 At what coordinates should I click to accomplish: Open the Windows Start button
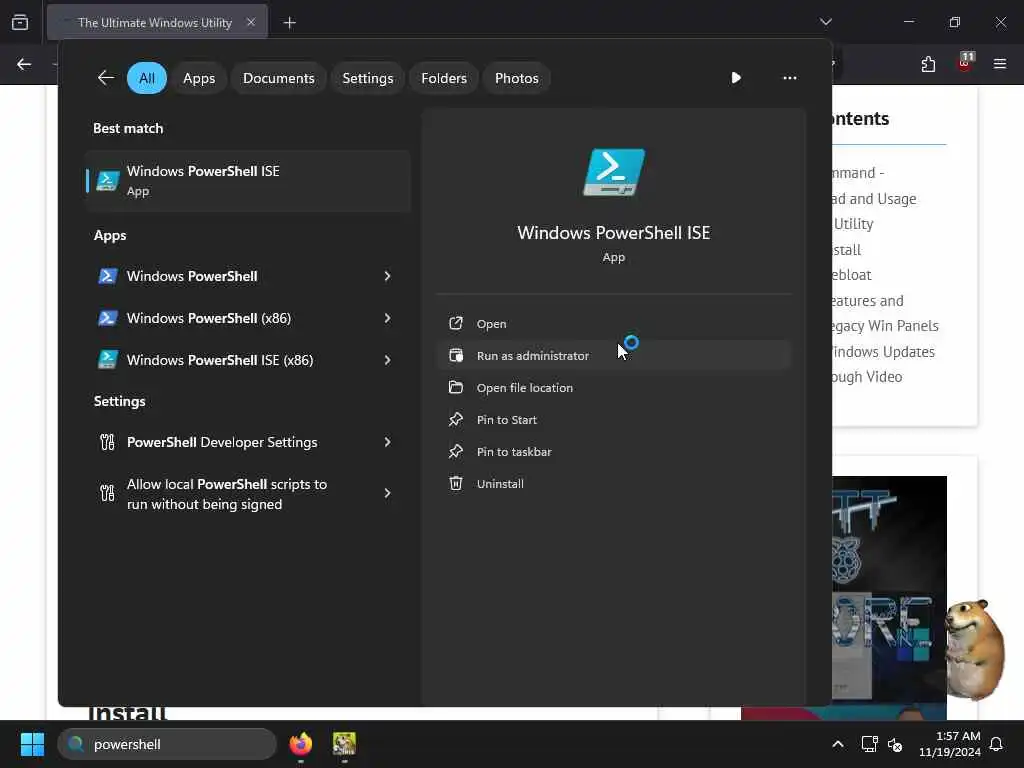[x=32, y=744]
